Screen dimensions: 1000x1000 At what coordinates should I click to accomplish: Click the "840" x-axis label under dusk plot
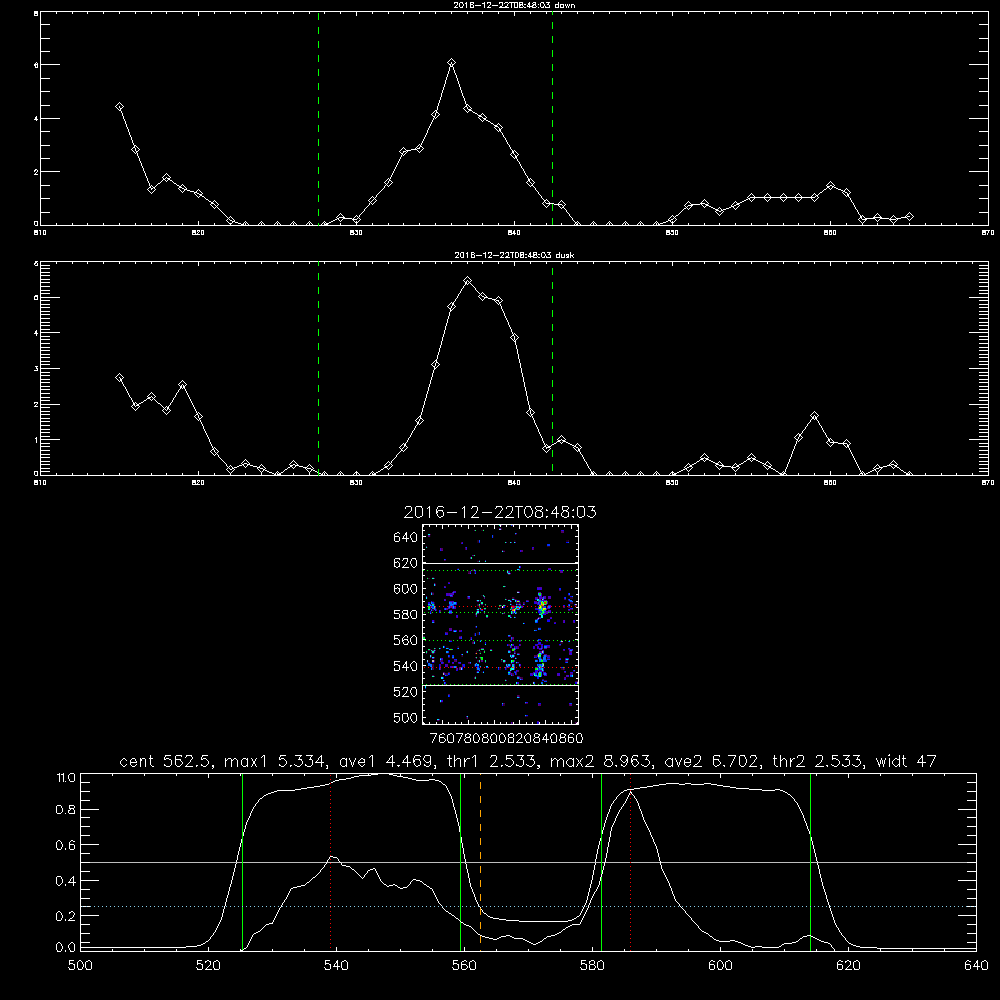click(x=514, y=483)
